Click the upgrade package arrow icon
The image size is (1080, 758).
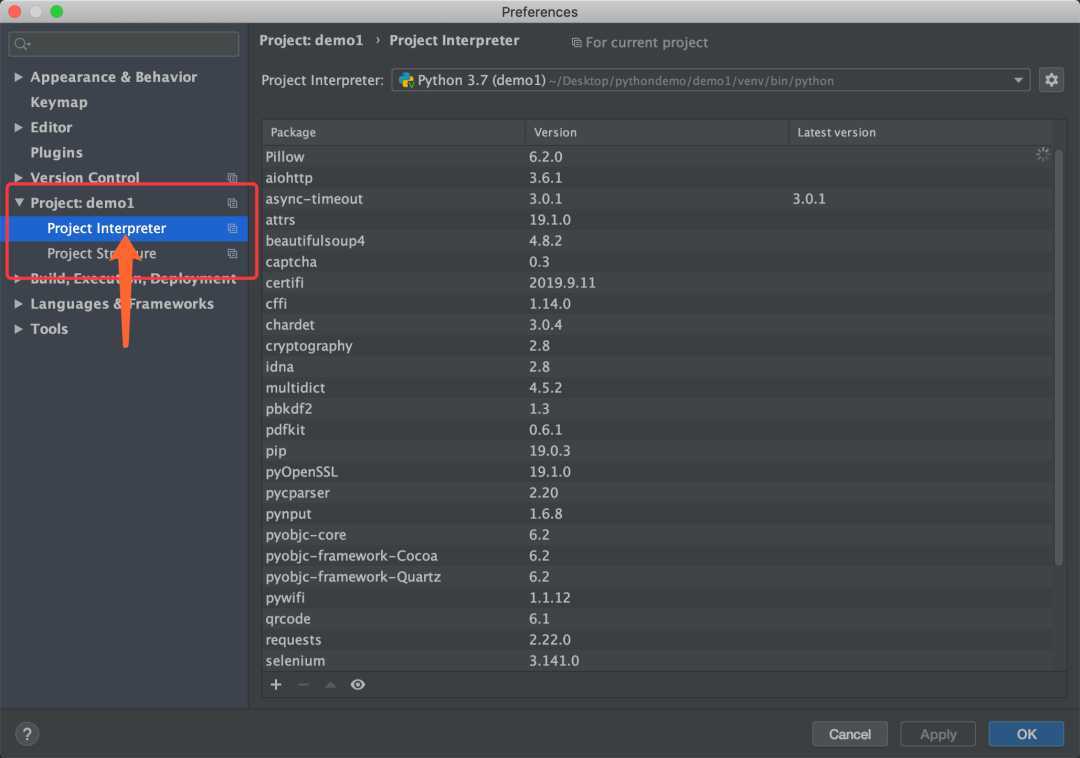pyautogui.click(x=331, y=684)
